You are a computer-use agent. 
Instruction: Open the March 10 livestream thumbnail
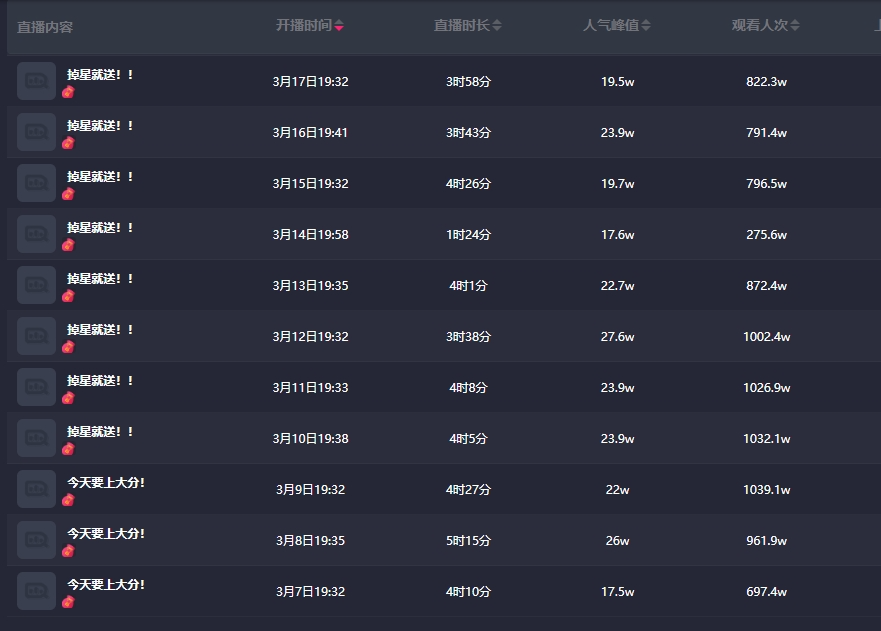37,438
